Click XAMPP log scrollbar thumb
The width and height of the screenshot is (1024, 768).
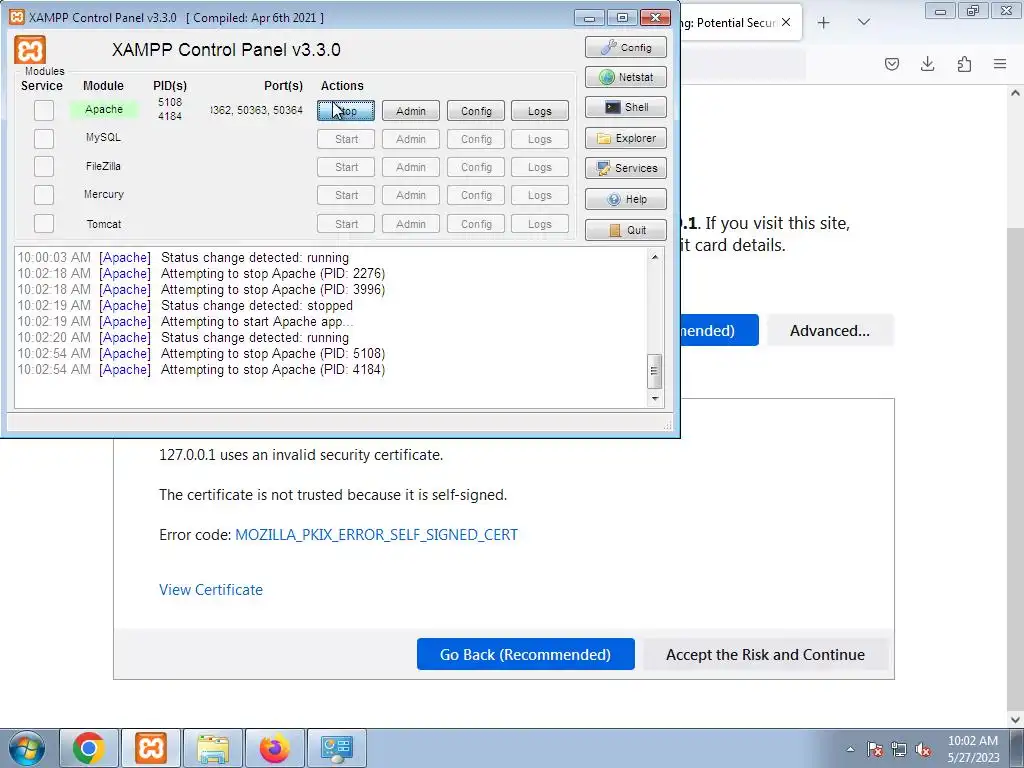(655, 371)
